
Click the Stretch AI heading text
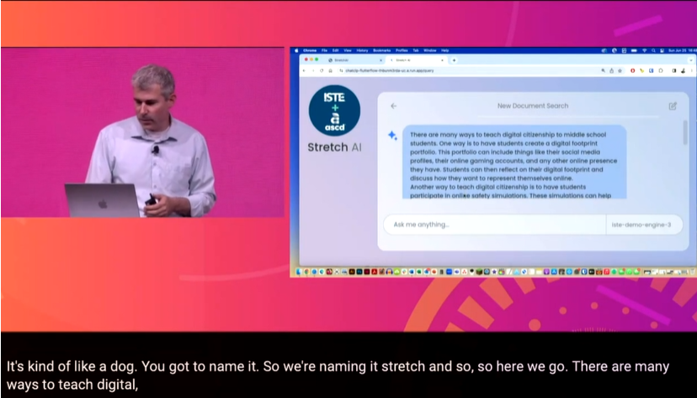pos(334,147)
